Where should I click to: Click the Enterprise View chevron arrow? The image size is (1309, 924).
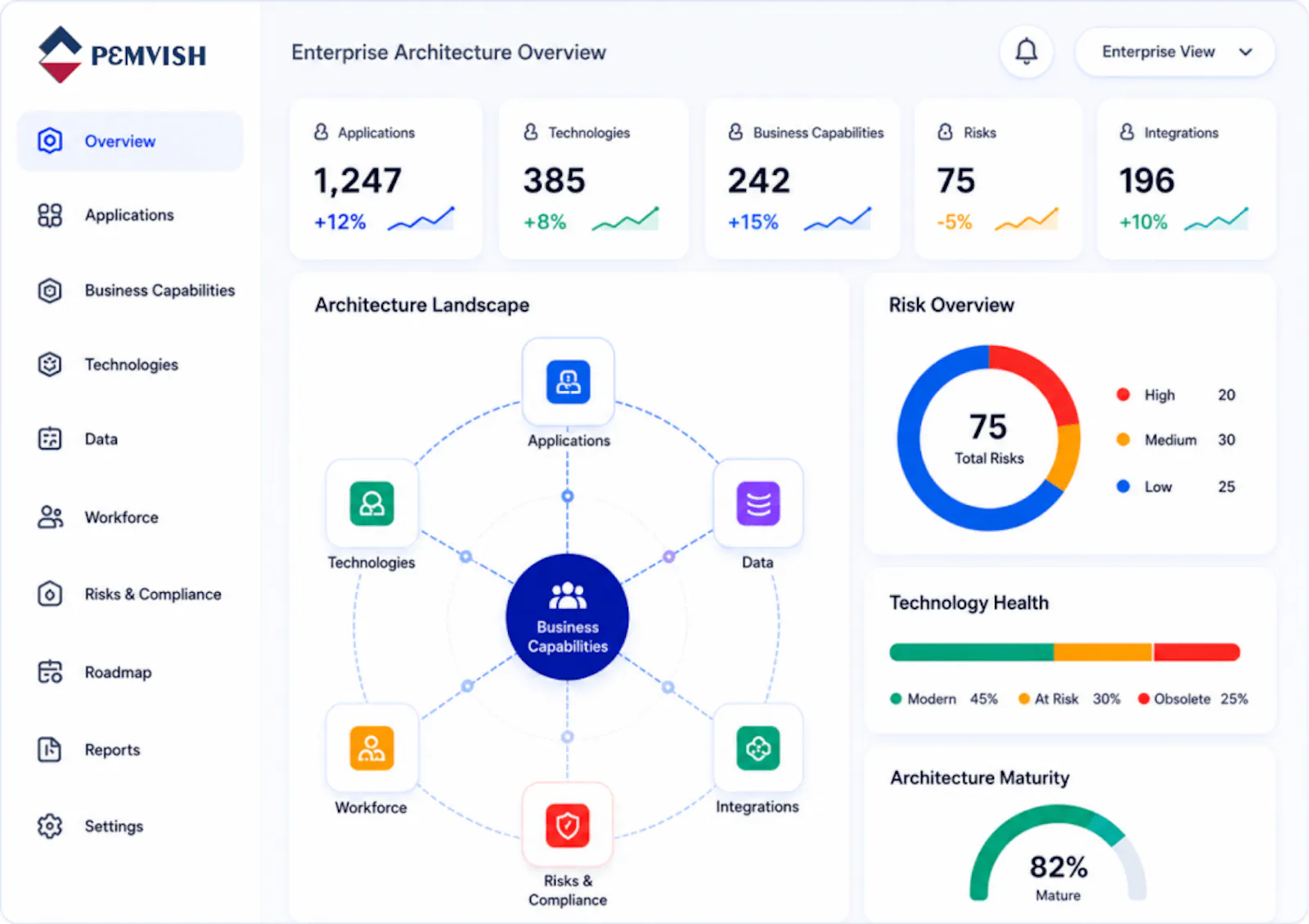click(x=1245, y=52)
